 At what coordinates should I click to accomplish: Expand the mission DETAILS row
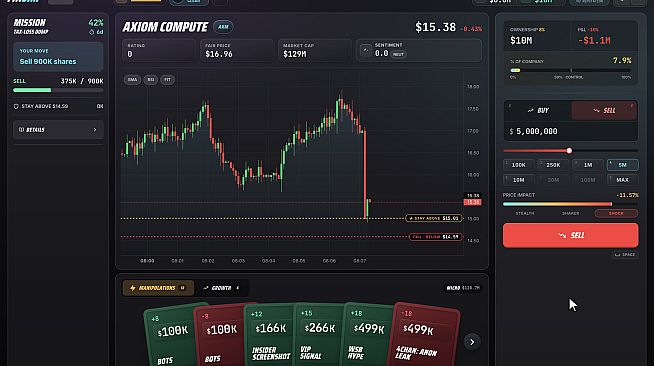(58, 130)
